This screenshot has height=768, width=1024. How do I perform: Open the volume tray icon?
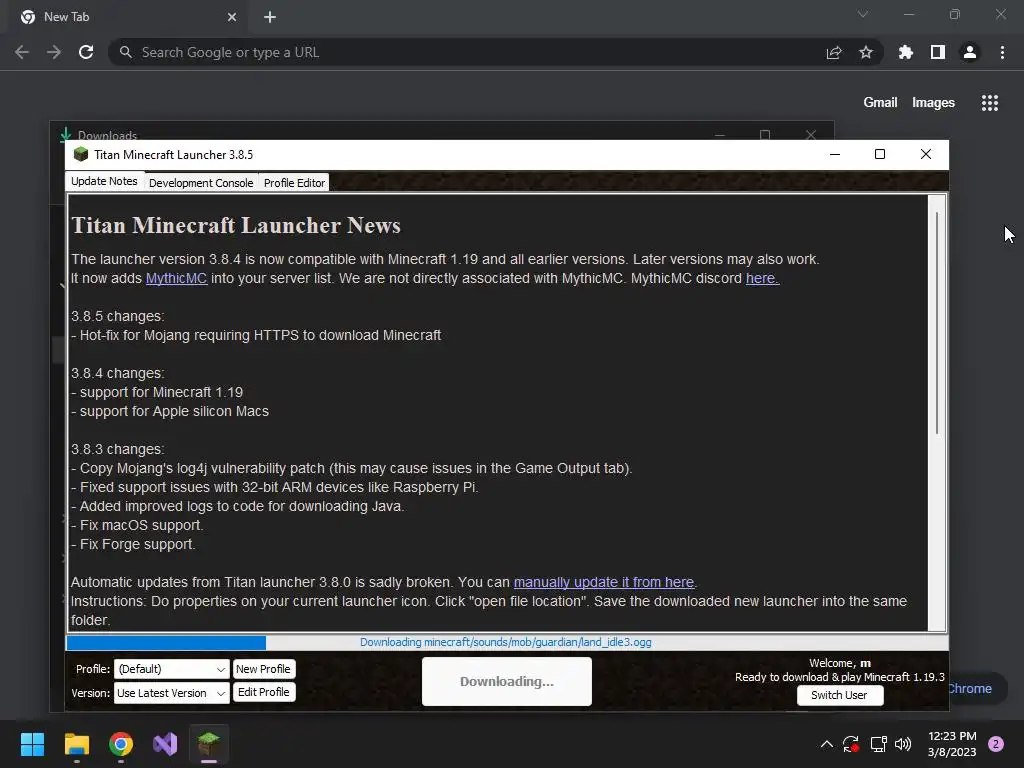tap(903, 744)
